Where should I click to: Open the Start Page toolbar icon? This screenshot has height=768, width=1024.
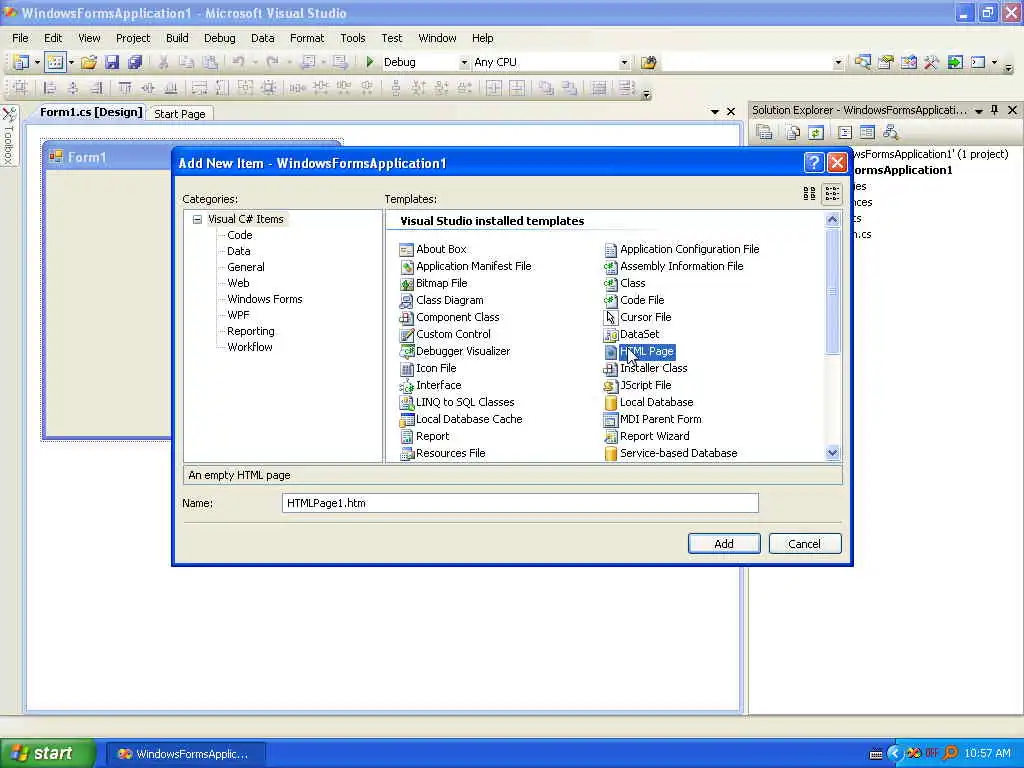point(955,62)
